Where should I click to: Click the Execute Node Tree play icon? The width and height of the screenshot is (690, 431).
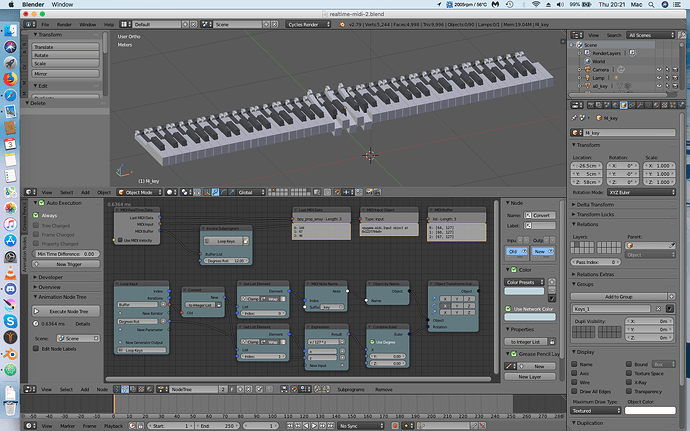coord(37,311)
